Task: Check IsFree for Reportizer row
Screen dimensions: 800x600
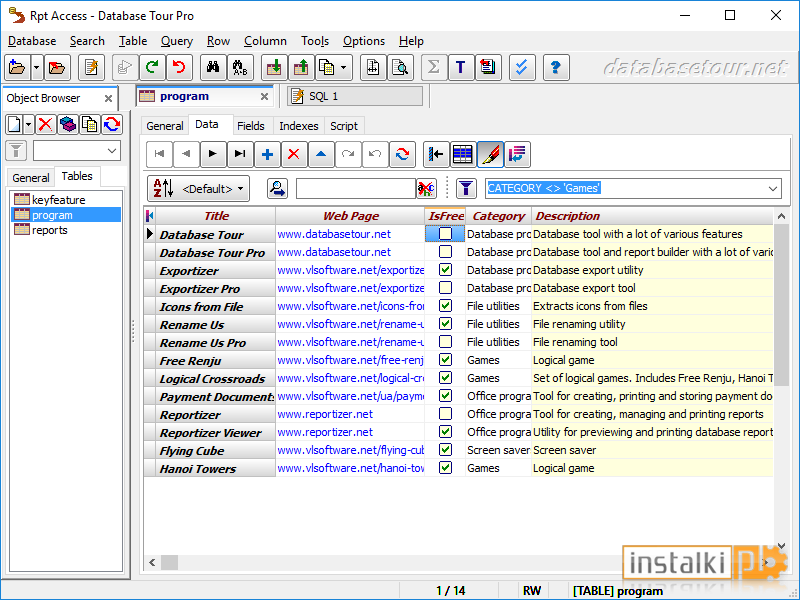Action: click(x=445, y=414)
